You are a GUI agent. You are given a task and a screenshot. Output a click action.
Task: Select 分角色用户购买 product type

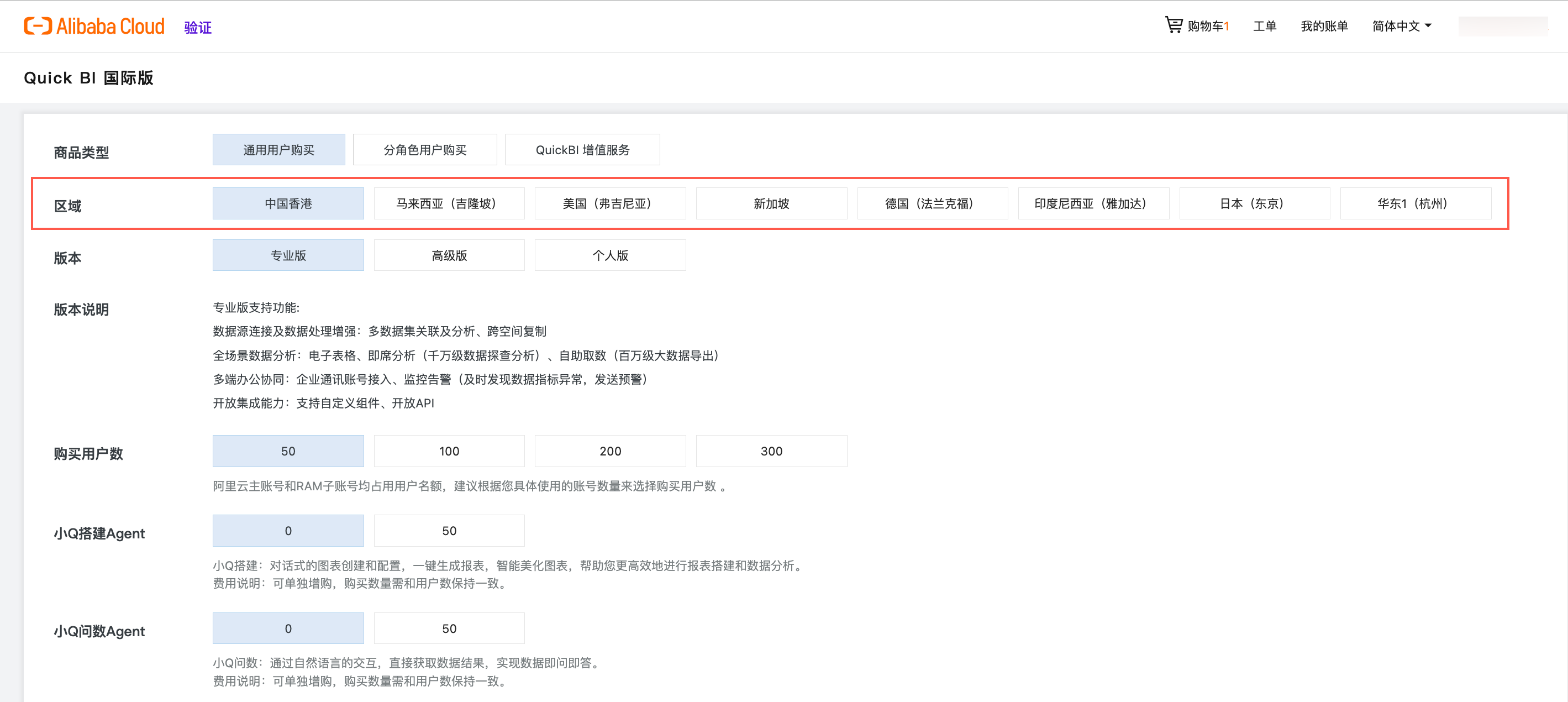tap(424, 150)
